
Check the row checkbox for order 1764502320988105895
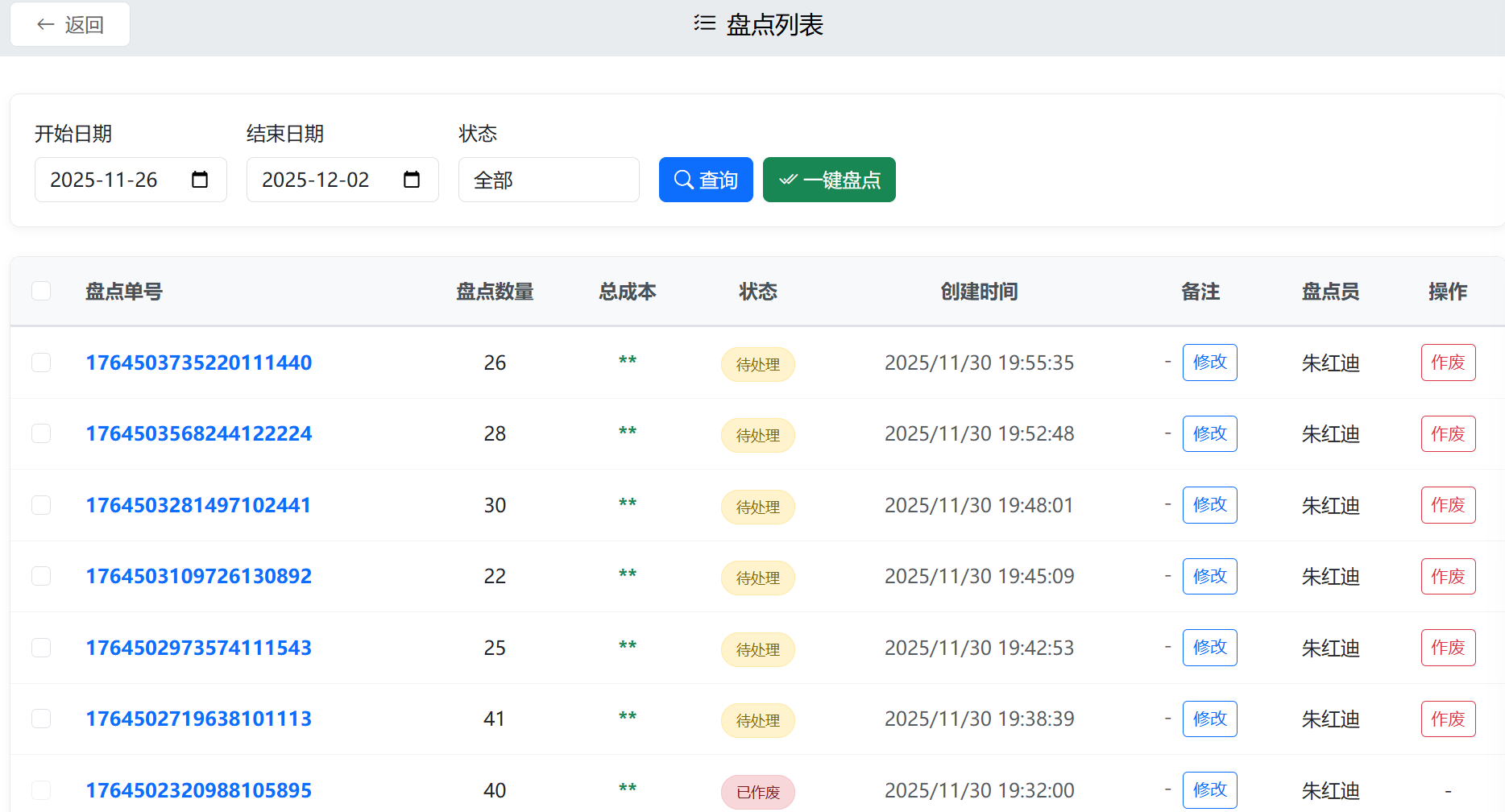coord(41,790)
